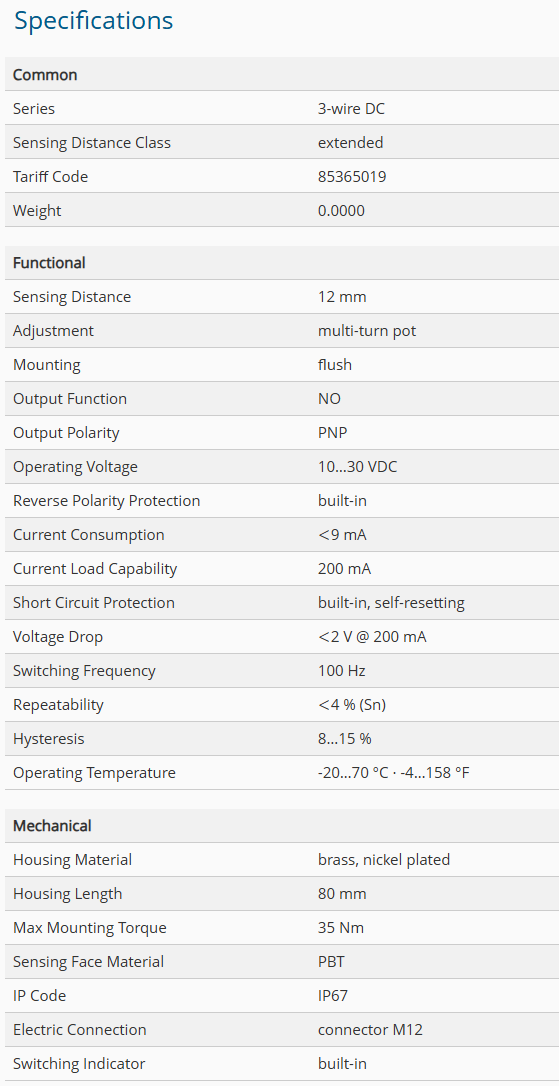
Task: Click the Operating Temperature value
Action: click(x=393, y=772)
